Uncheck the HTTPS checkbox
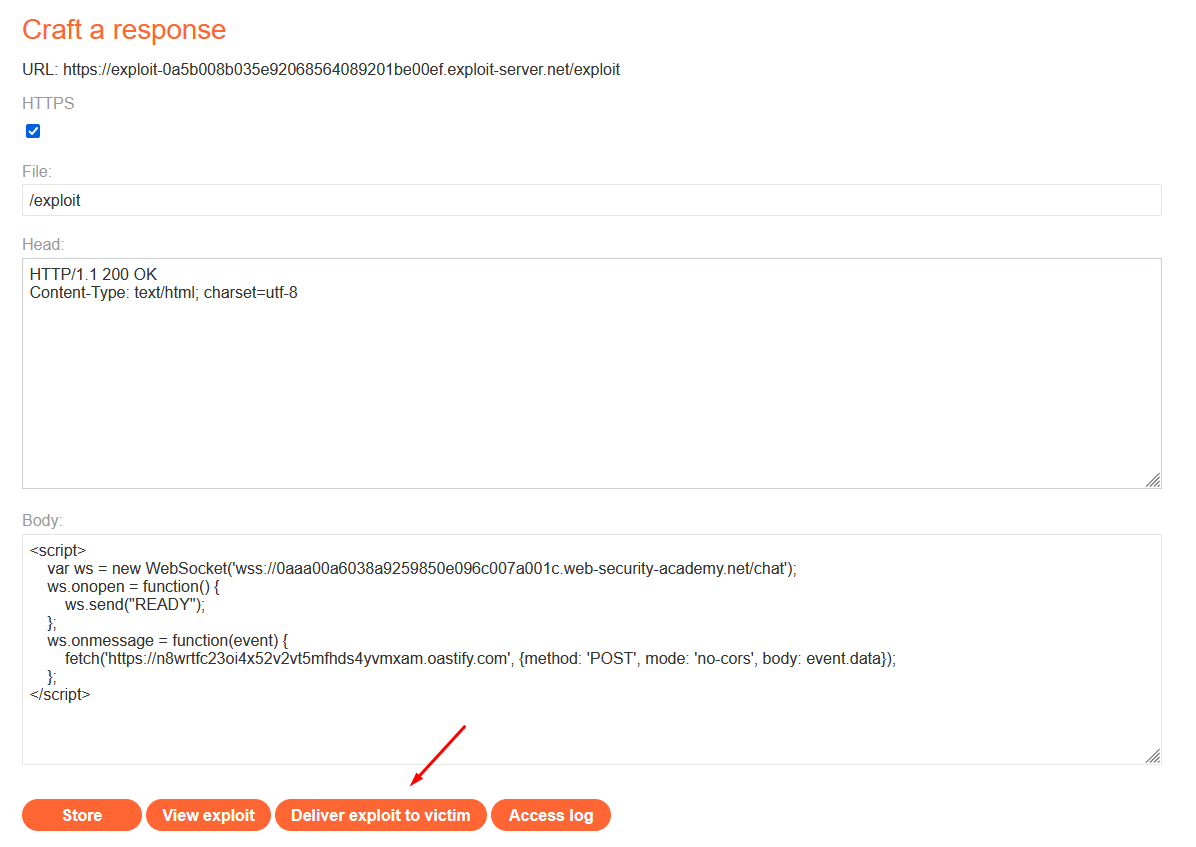The width and height of the screenshot is (1196, 847). click(33, 131)
